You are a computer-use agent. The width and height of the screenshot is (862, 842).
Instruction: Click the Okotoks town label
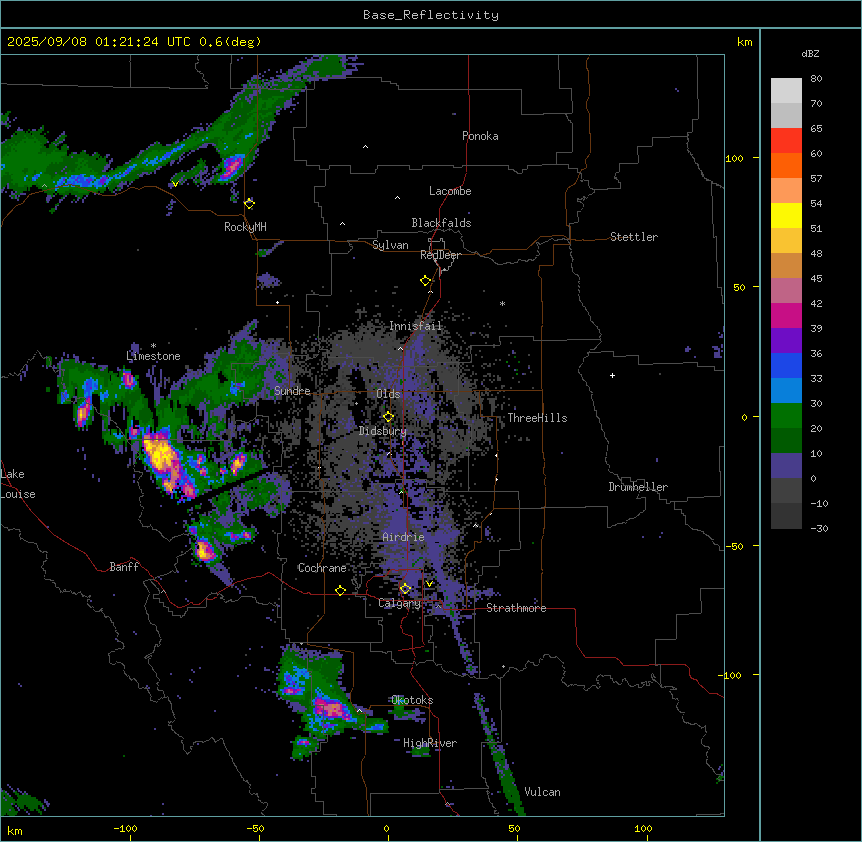(412, 700)
